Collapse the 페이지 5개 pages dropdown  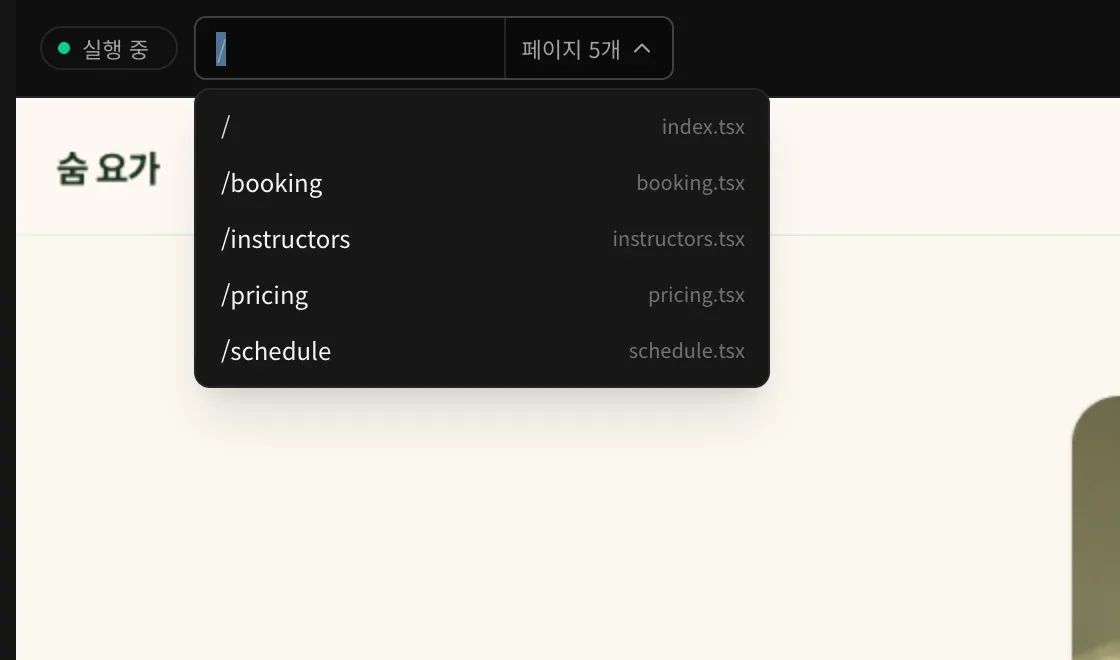pos(589,49)
